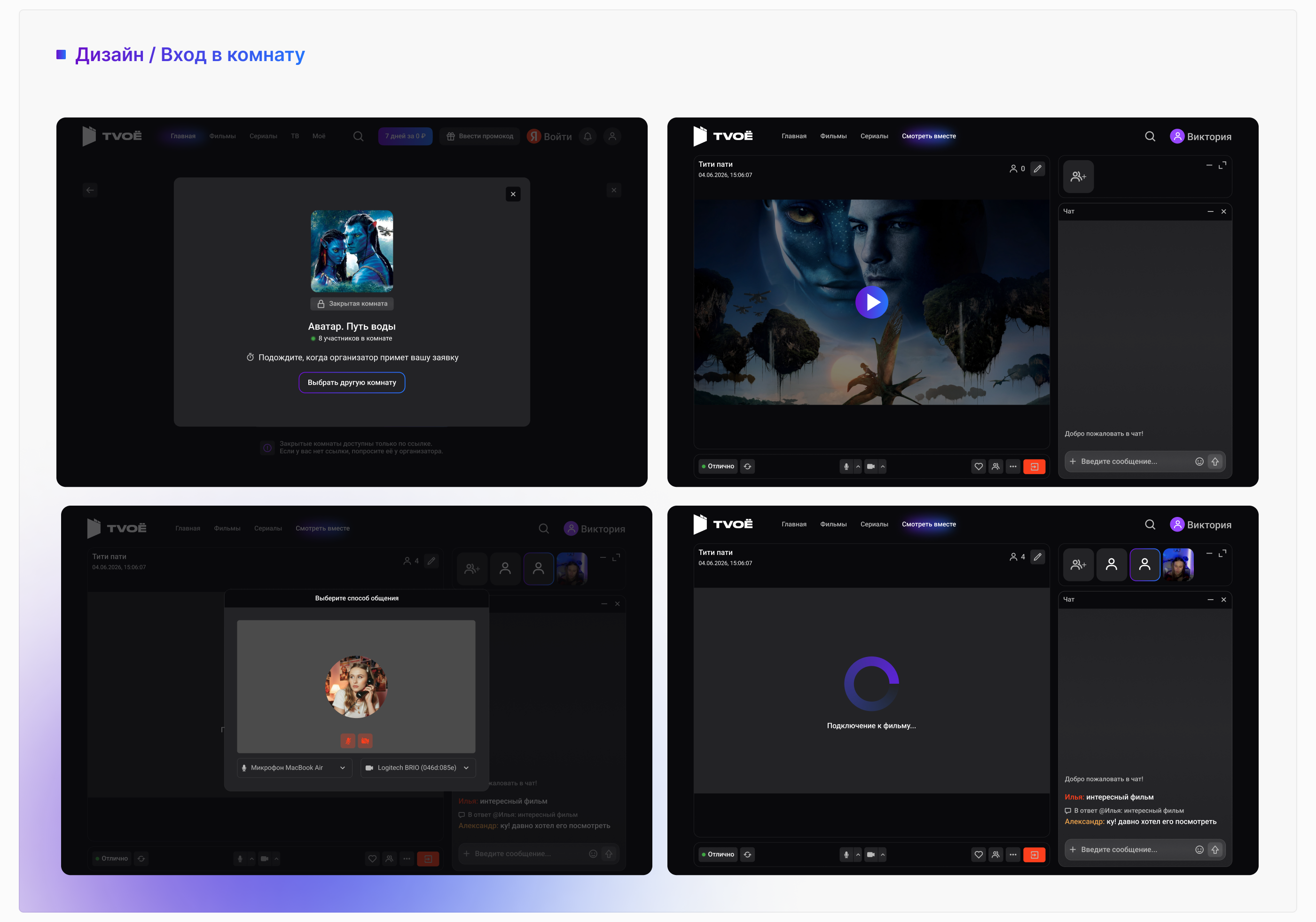Screen dimensions: 1316x922
Task: Open participants list icon in Avatar player bottom bar
Action: point(995,467)
